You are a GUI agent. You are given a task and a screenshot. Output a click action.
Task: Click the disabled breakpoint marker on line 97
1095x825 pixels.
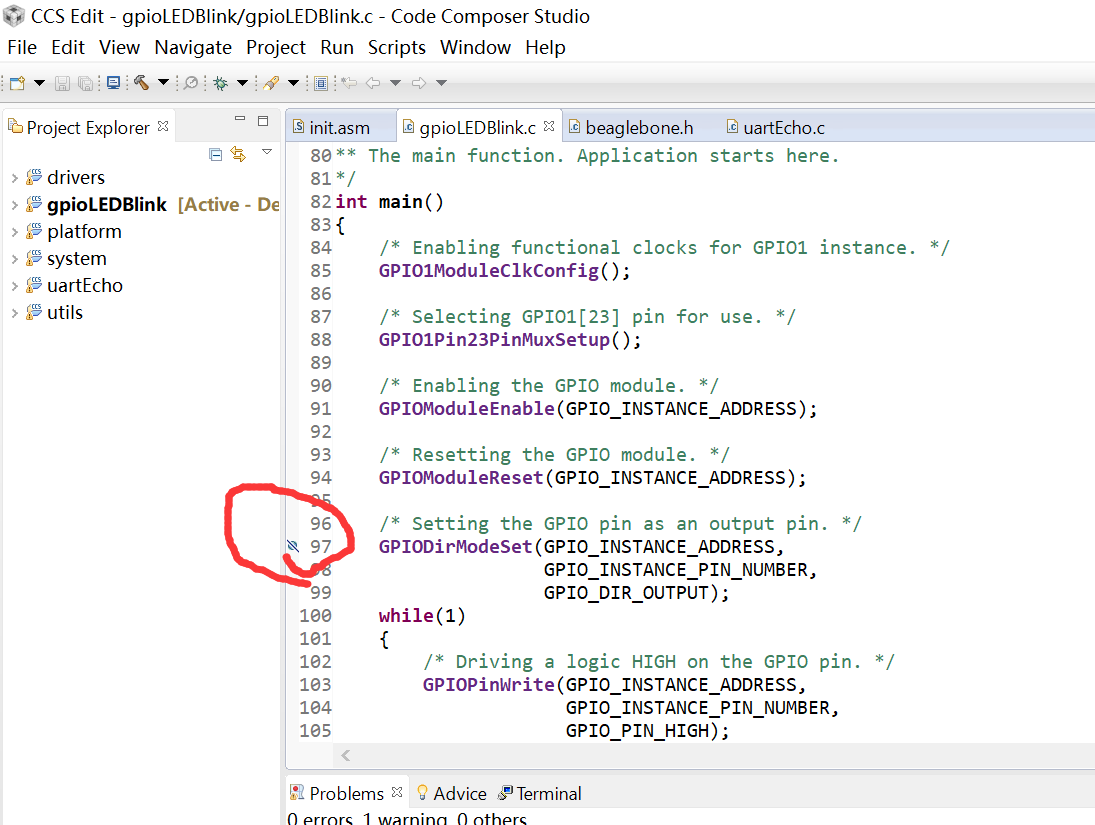pos(293,546)
